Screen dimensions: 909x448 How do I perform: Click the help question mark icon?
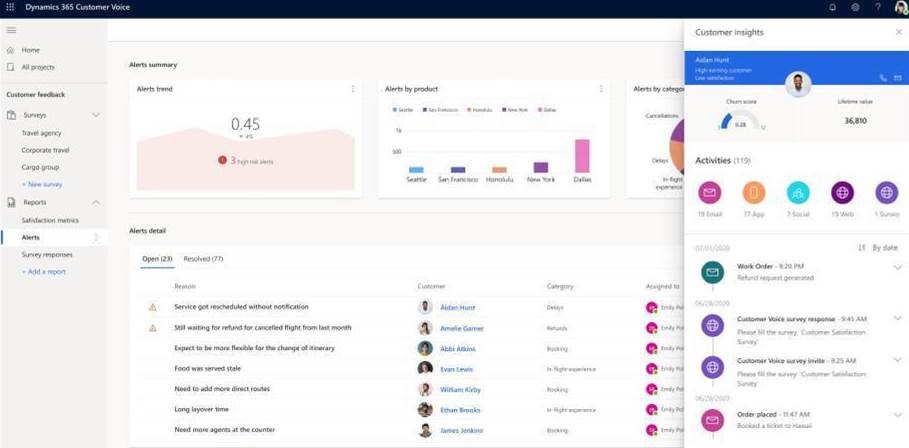(x=878, y=8)
